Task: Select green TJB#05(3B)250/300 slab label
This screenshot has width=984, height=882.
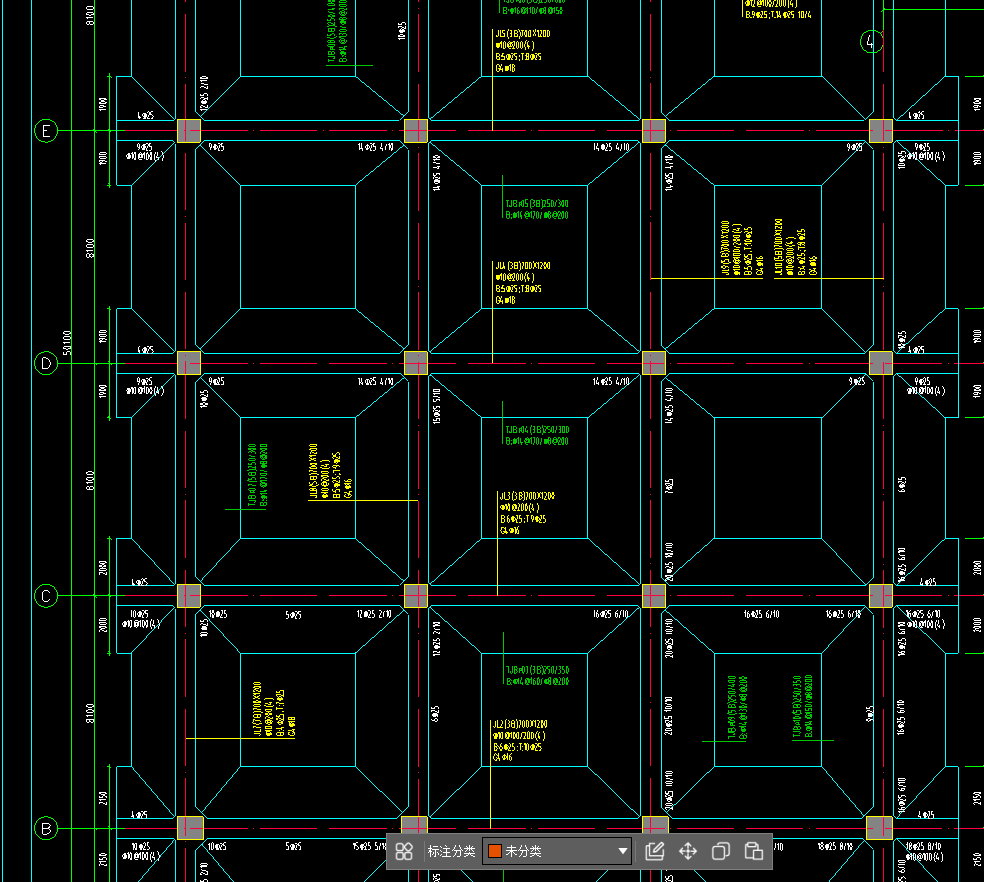Action: pos(537,203)
